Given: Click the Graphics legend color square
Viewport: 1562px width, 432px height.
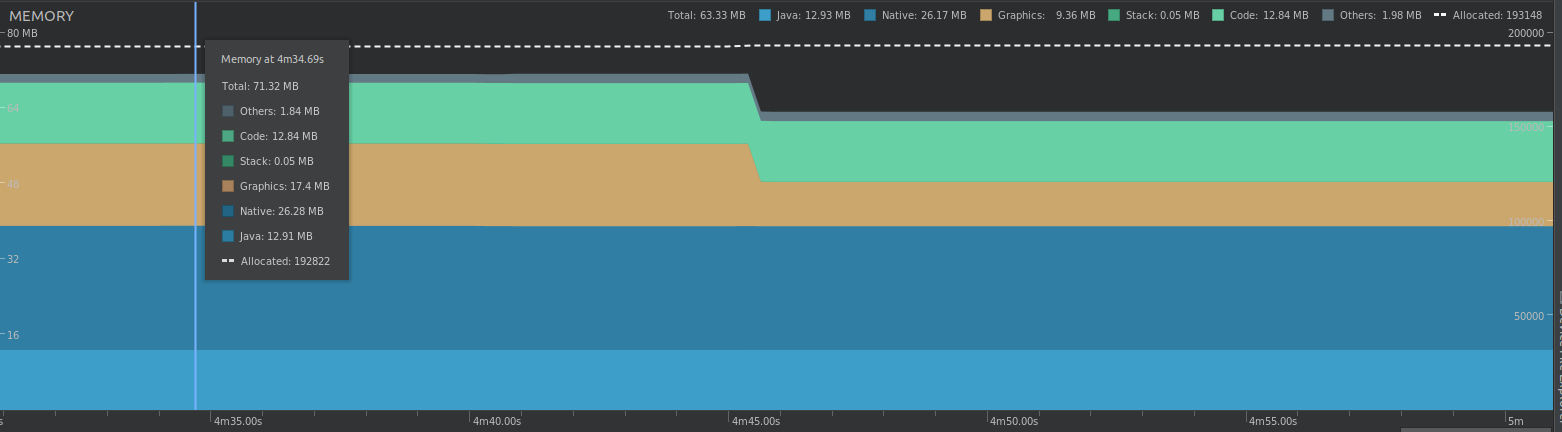Looking at the screenshot, I should click(x=986, y=15).
